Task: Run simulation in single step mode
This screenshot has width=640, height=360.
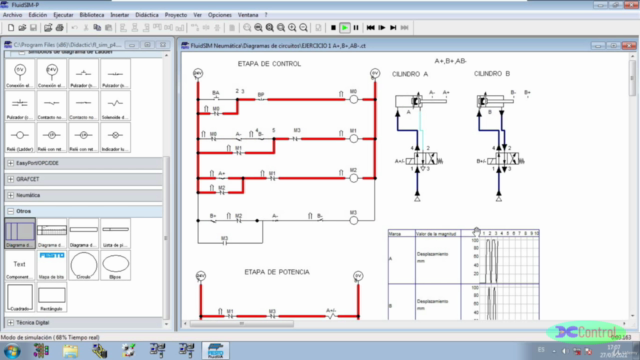Action: pyautogui.click(x=382, y=28)
